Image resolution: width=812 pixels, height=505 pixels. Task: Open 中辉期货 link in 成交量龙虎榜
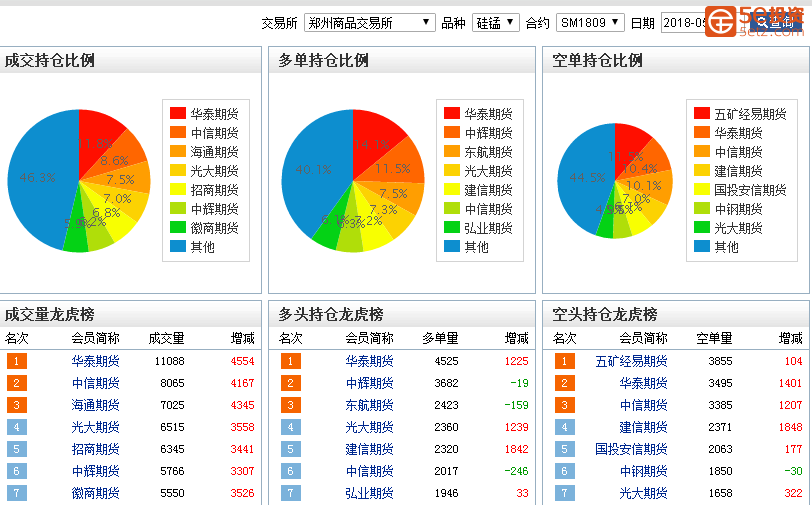pyautogui.click(x=95, y=471)
